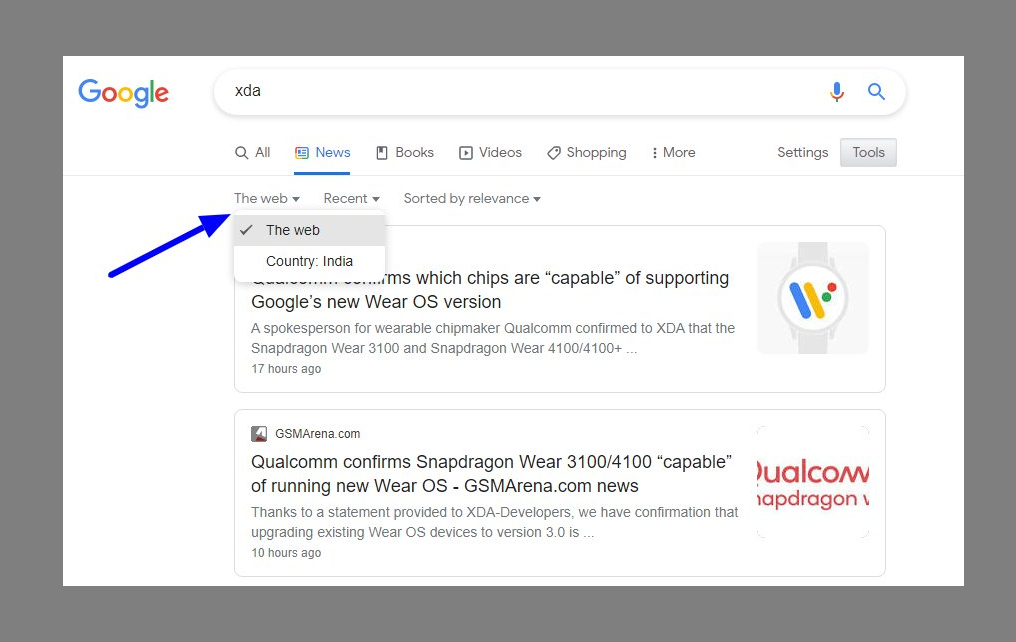Select the News tab

pos(323,152)
